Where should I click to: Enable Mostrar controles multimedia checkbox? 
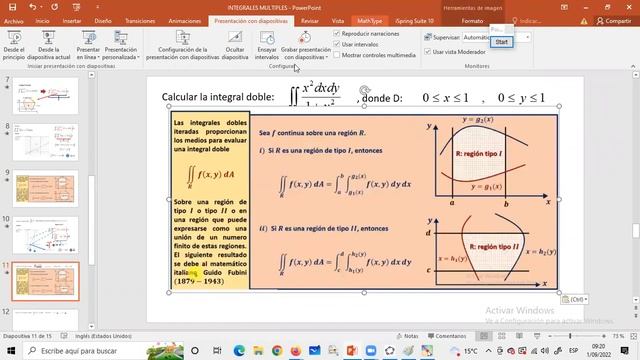coord(337,55)
